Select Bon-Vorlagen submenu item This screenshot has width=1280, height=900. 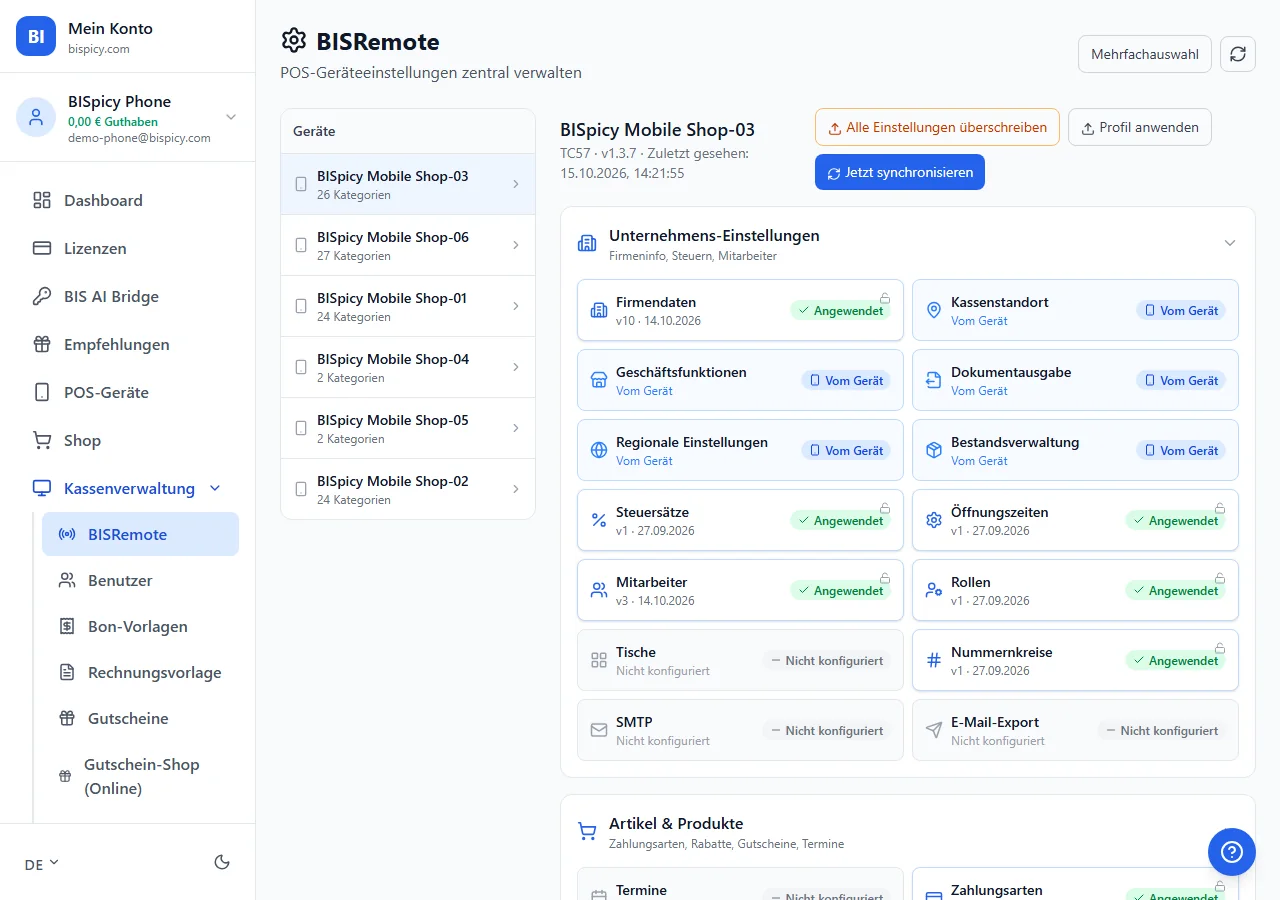[x=140, y=626]
